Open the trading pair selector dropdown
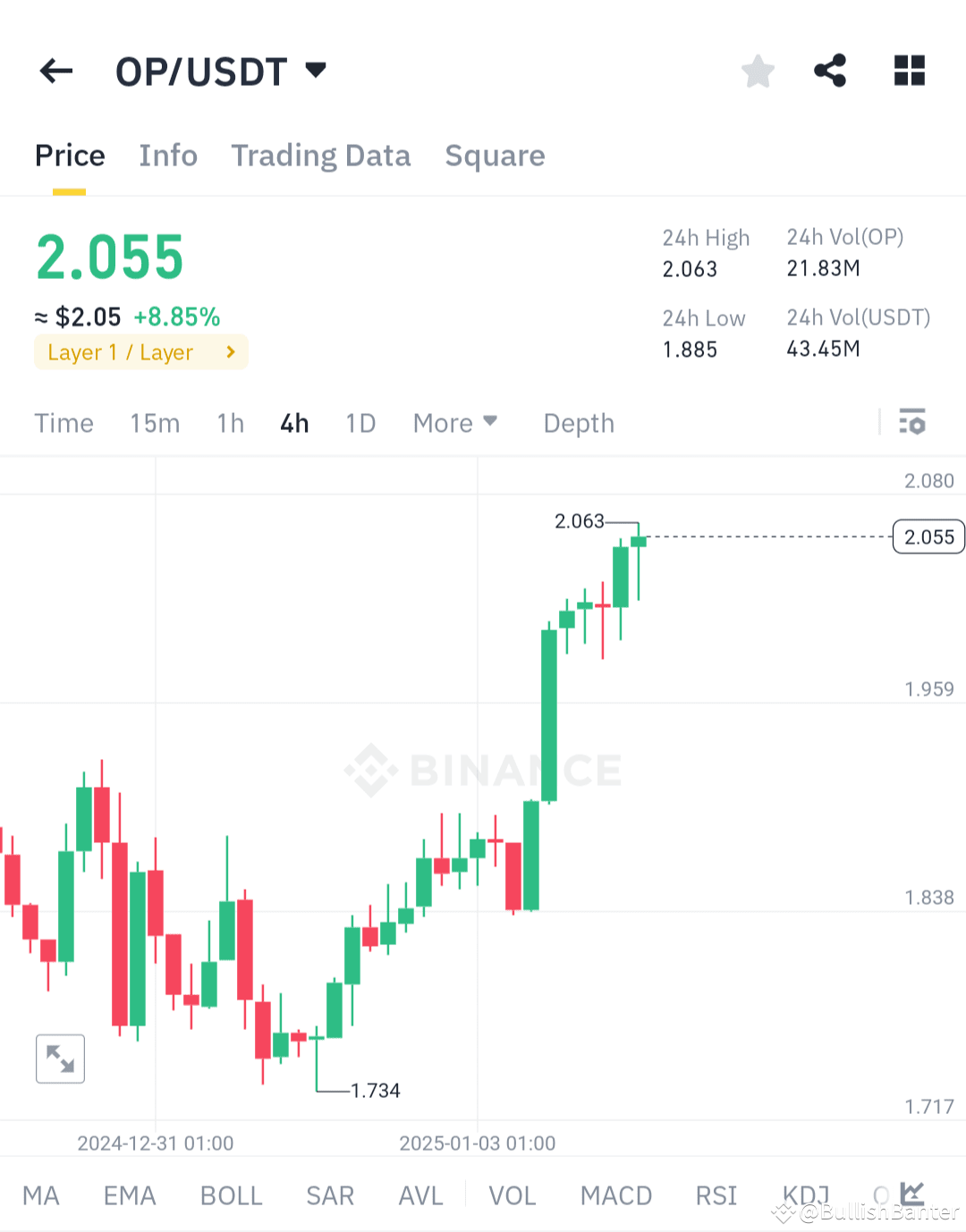The width and height of the screenshot is (966, 1232). (x=315, y=70)
